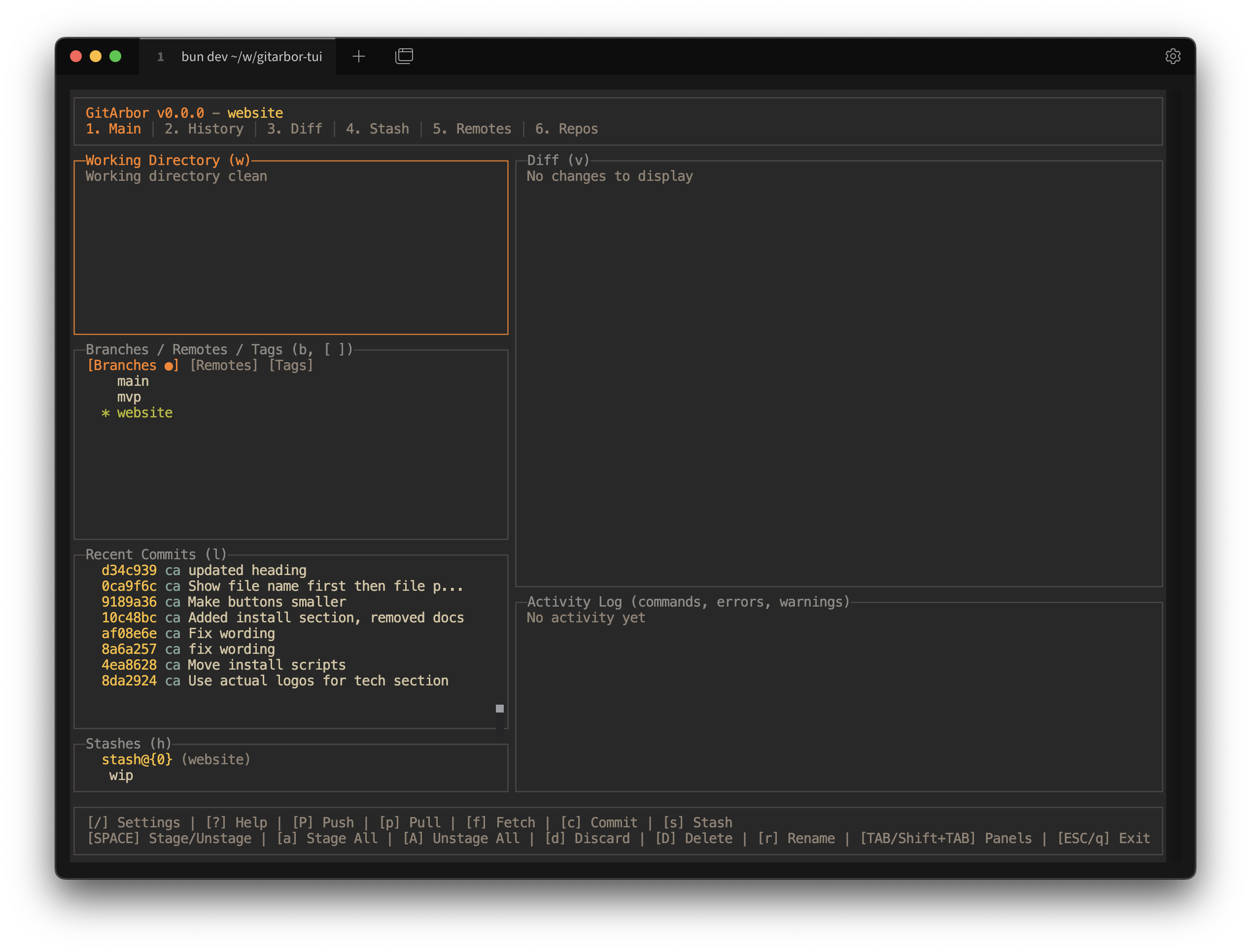Switch to the Repos tab
1251x952 pixels.
(567, 129)
